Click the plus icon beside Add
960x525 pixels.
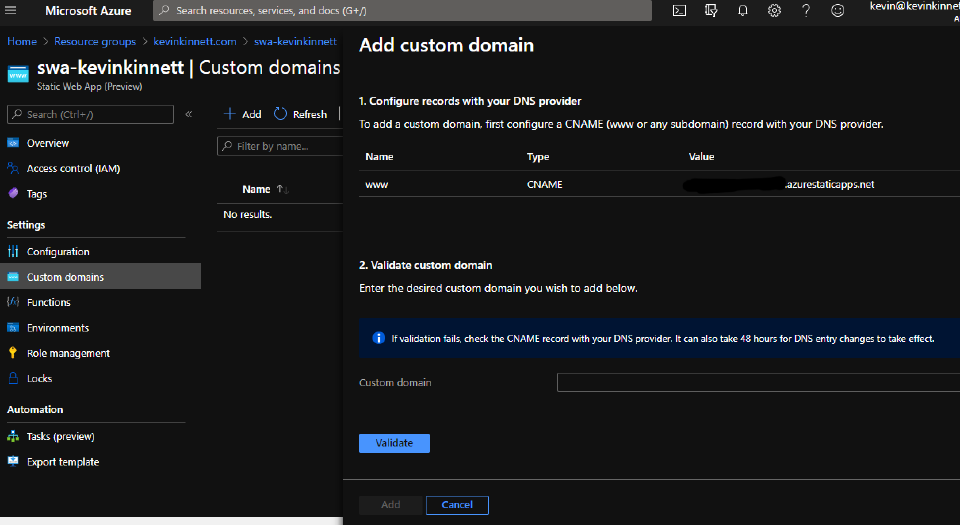[230, 114]
